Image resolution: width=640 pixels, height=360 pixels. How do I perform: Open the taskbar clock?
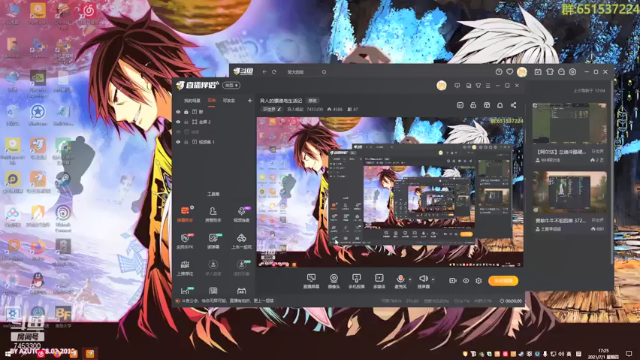point(604,354)
